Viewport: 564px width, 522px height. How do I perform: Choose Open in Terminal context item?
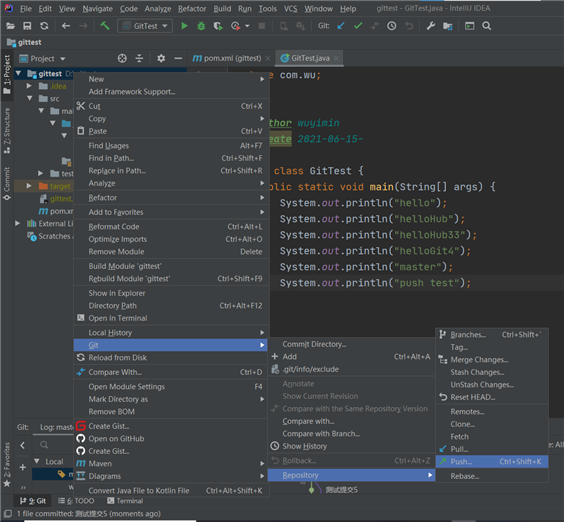coord(171,318)
